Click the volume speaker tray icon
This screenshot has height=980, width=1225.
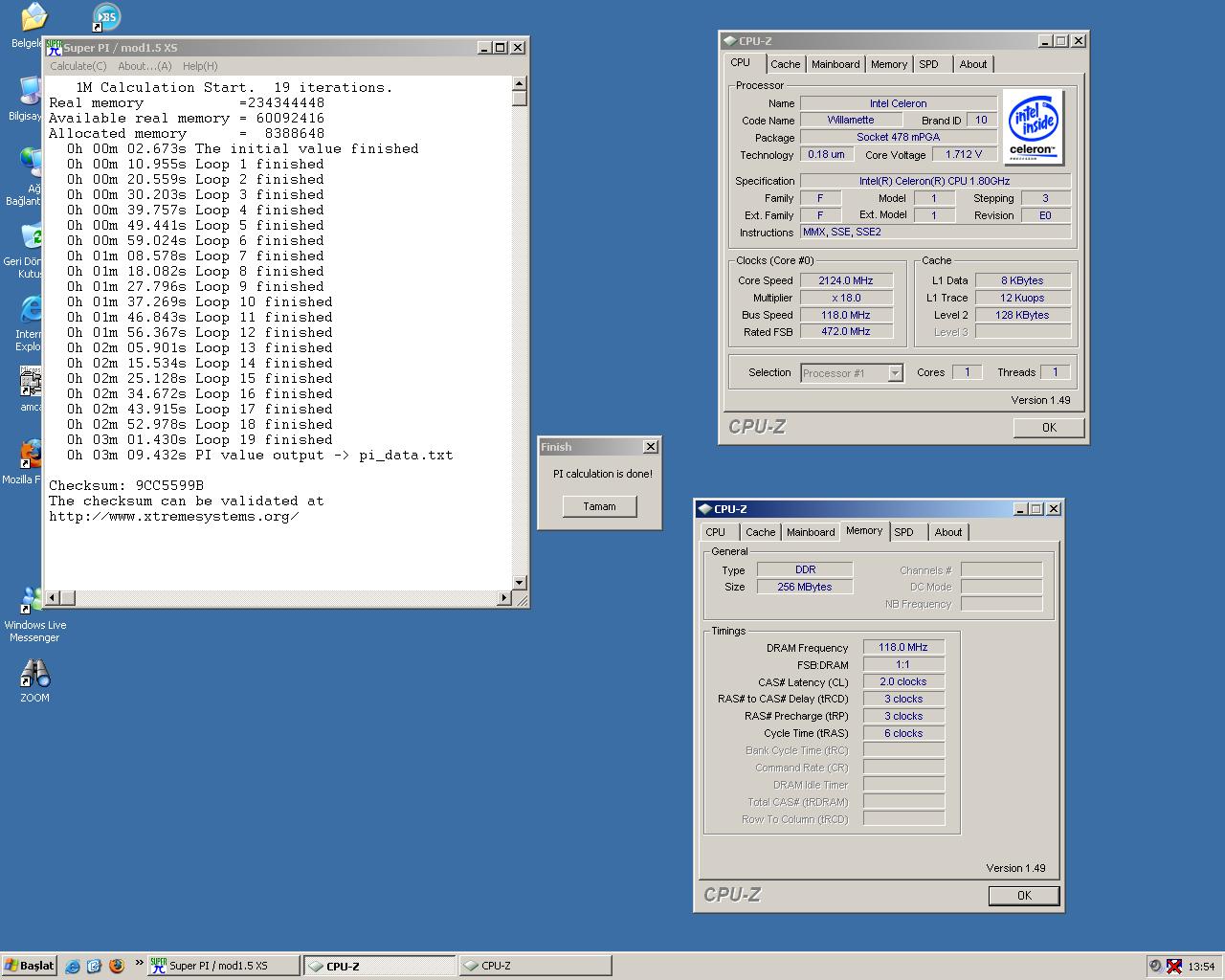1155,966
